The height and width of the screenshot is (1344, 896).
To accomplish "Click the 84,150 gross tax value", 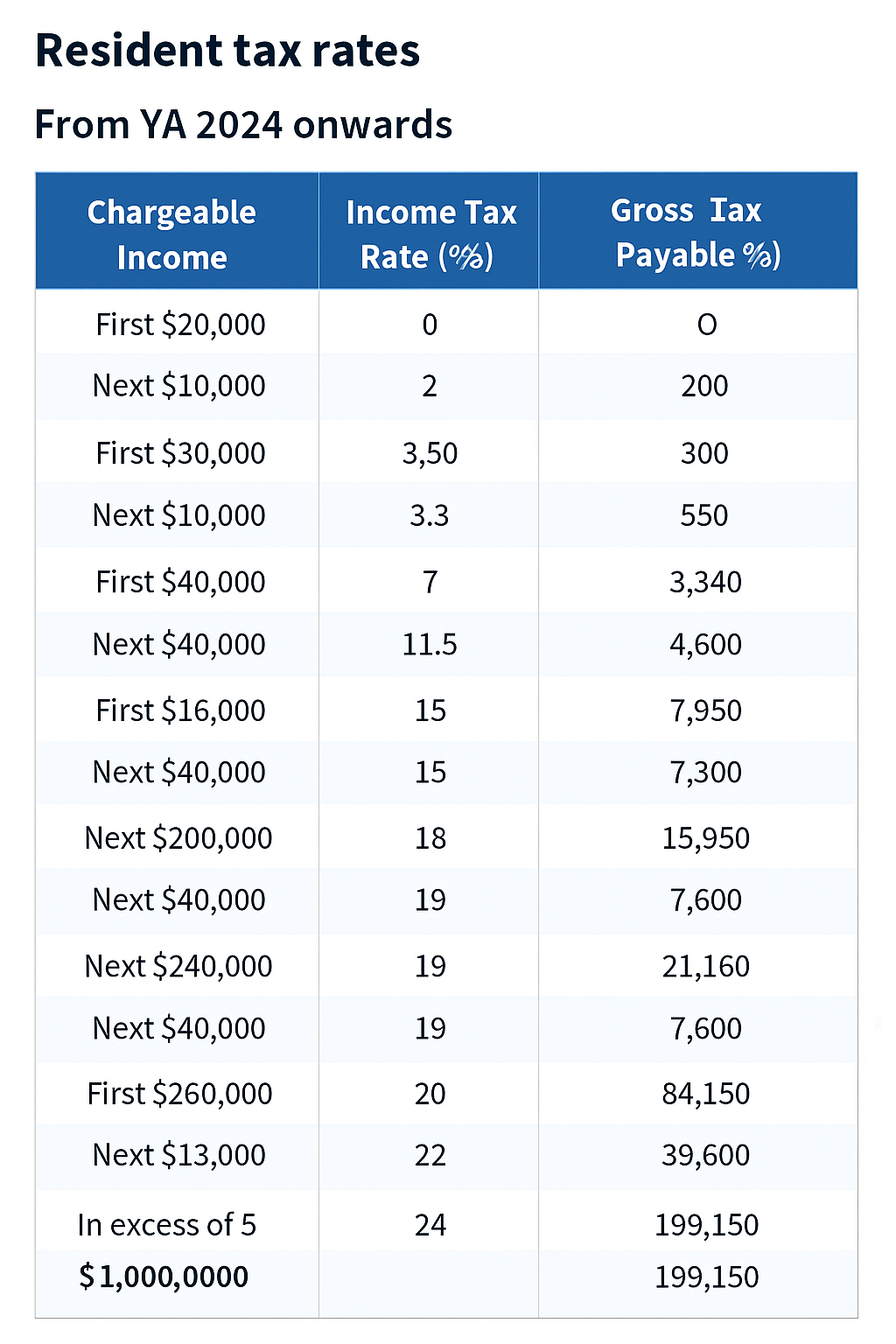I will 705,1094.
